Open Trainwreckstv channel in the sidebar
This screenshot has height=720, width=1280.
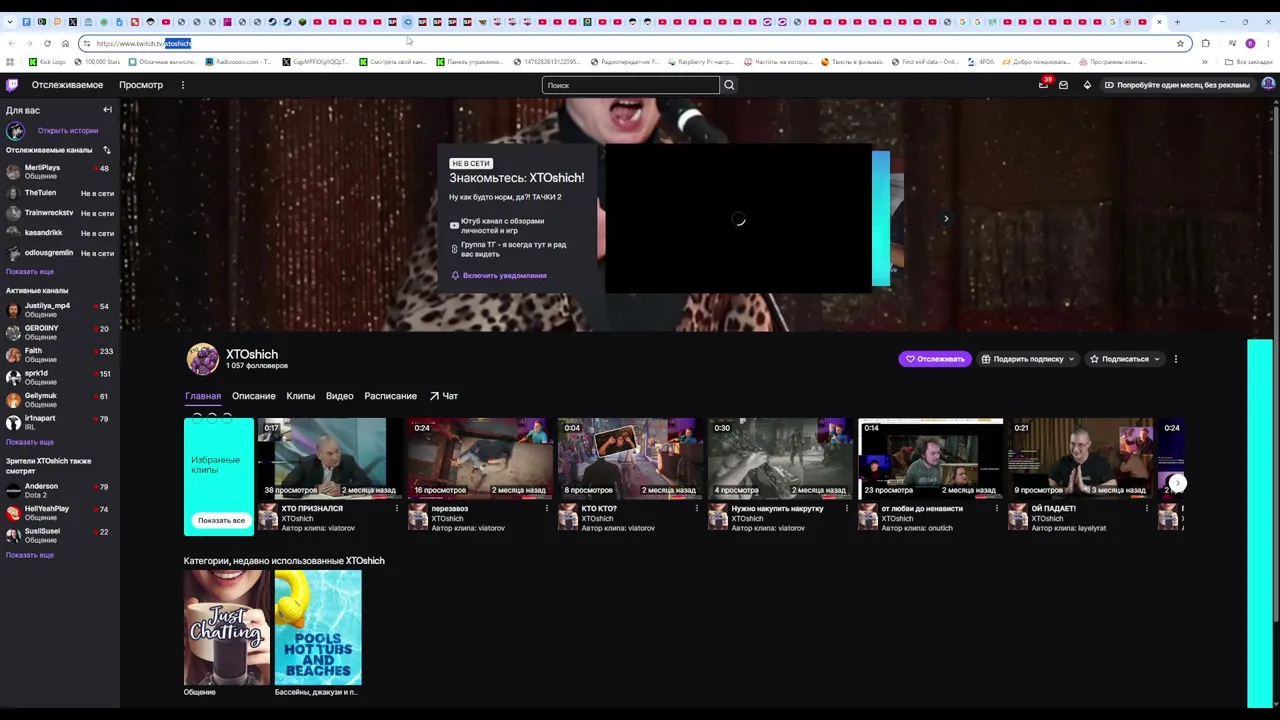click(x=59, y=213)
